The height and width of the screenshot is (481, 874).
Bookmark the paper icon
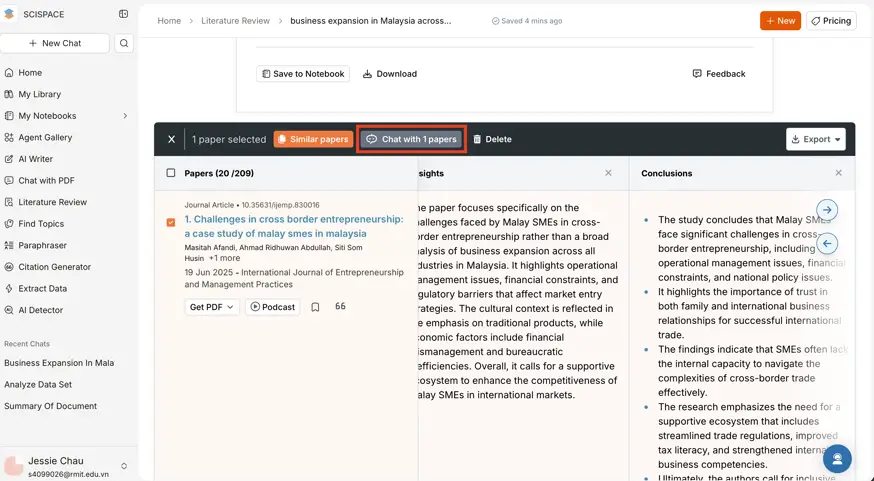[315, 307]
